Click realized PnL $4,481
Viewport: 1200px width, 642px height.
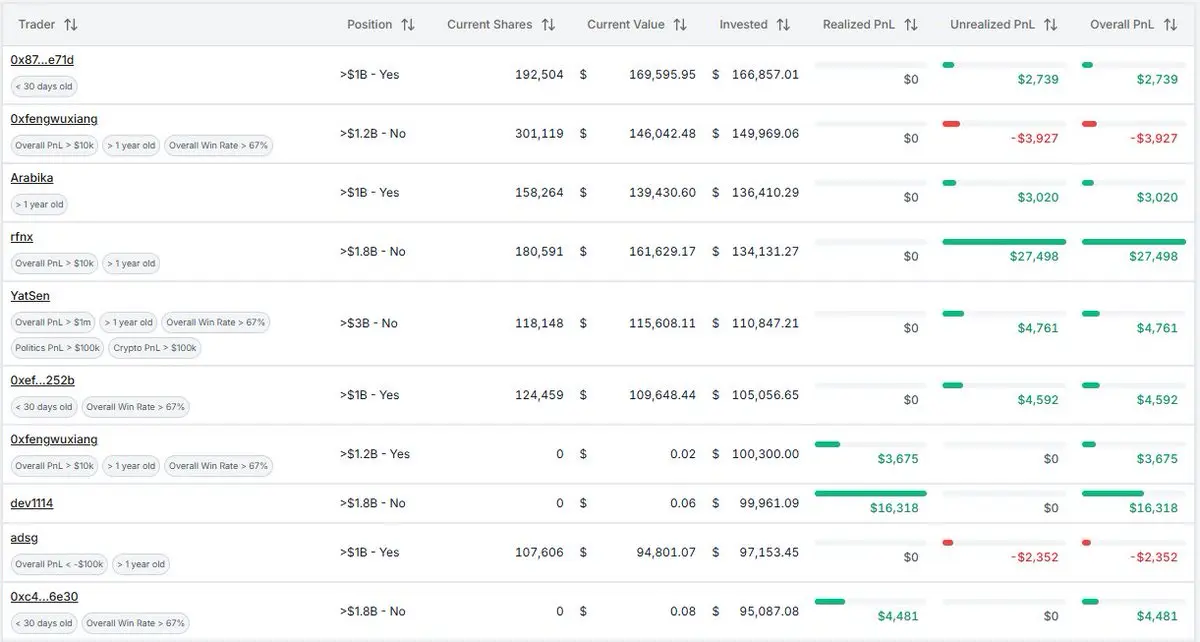(x=898, y=616)
